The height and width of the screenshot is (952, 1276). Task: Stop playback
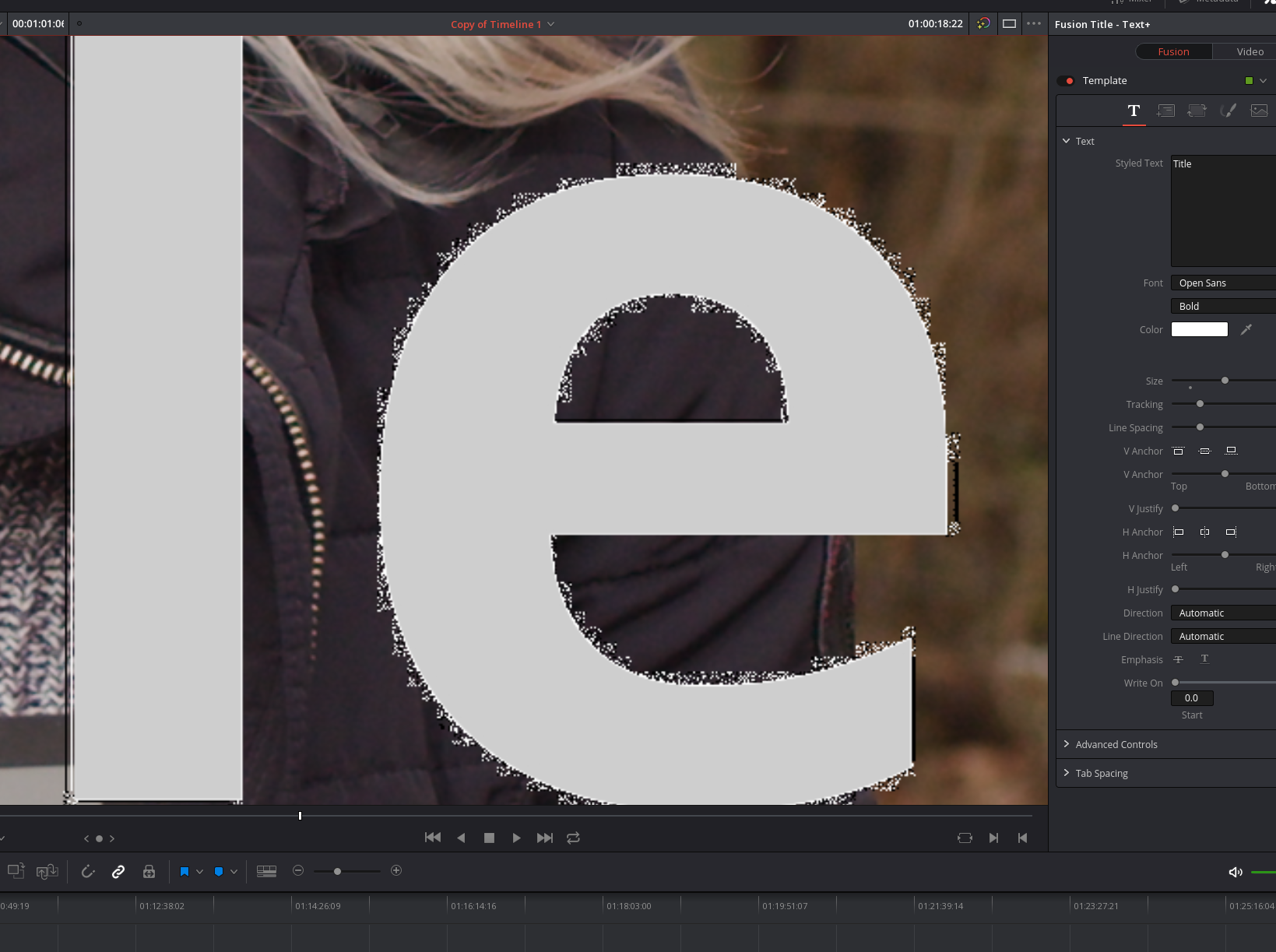(489, 838)
